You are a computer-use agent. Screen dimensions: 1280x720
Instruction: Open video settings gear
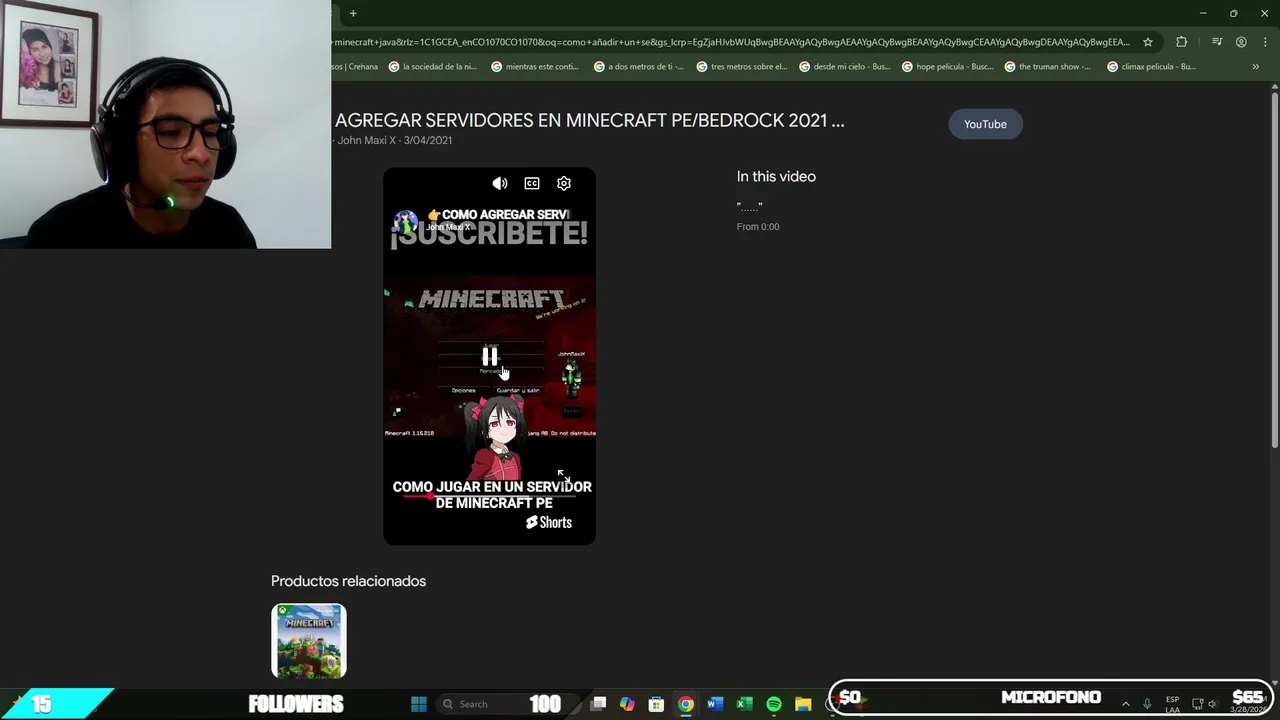[x=564, y=183]
